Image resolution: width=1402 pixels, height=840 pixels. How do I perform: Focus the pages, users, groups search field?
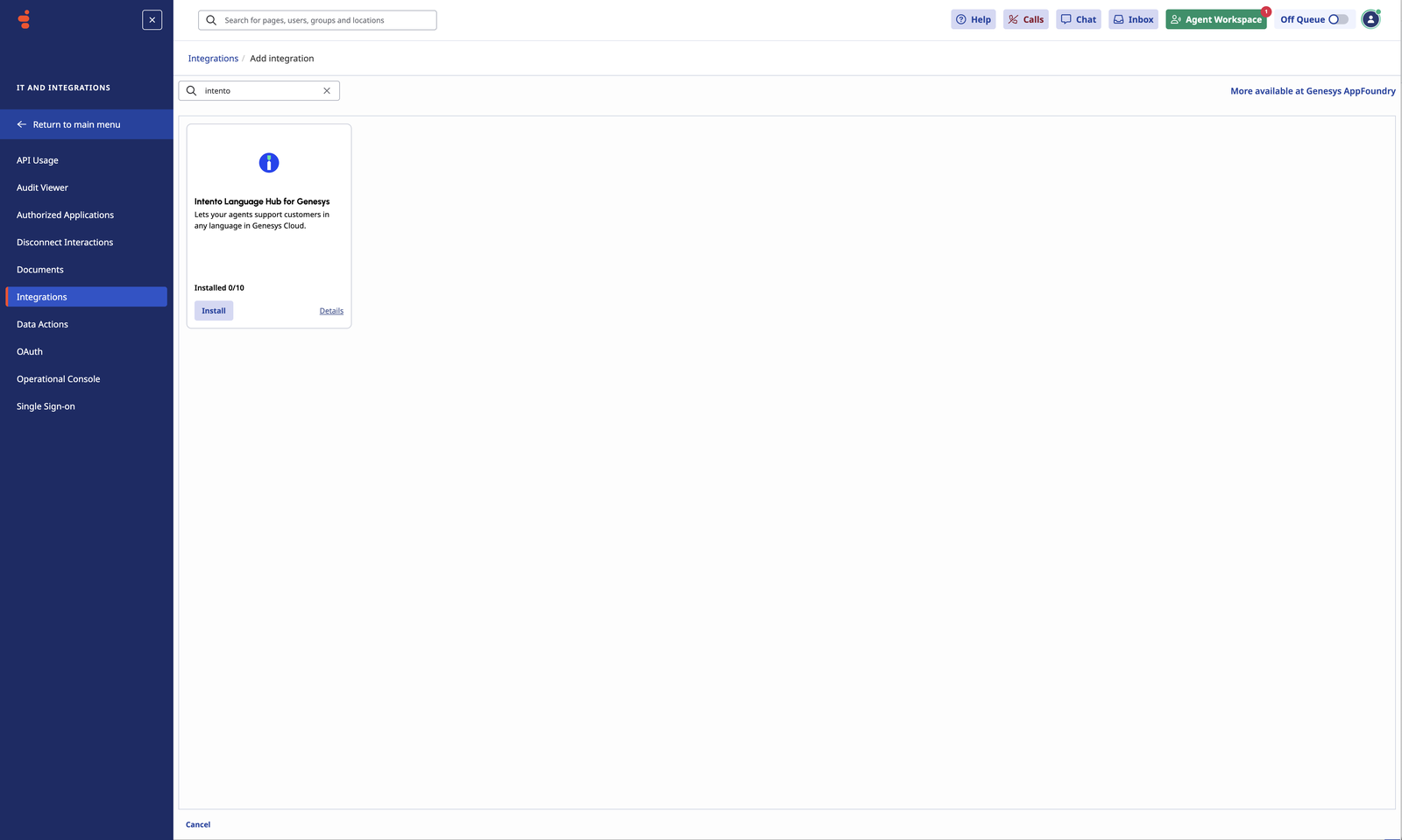click(317, 20)
